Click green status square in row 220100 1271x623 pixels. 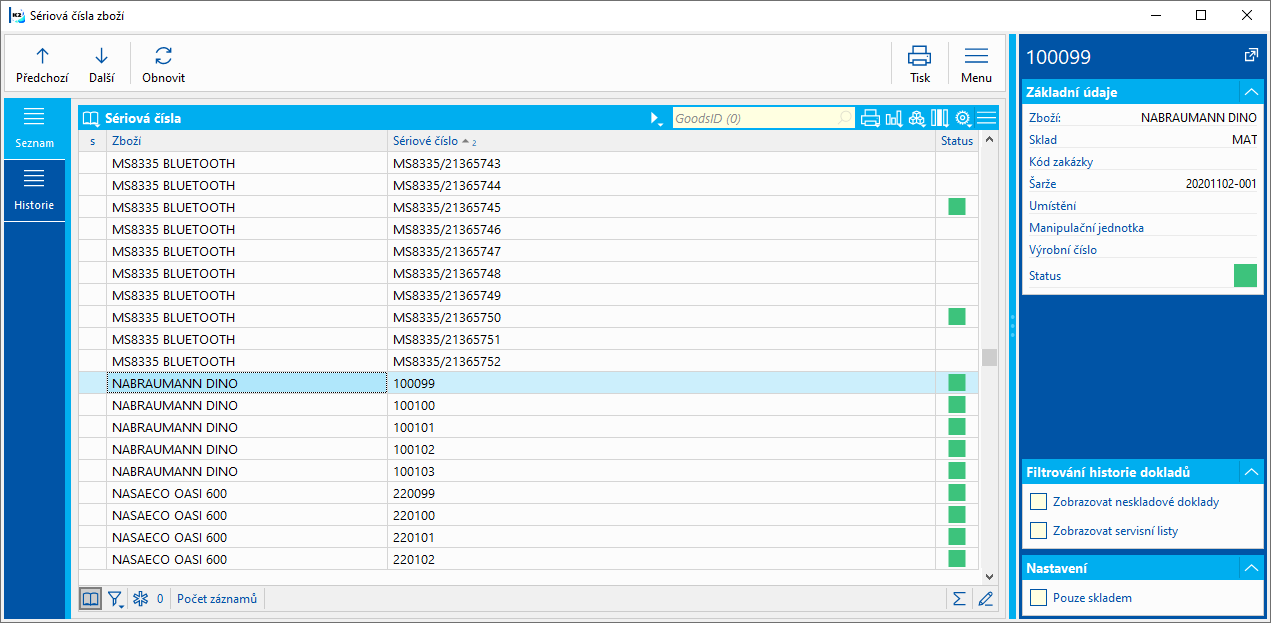pyautogui.click(x=957, y=514)
